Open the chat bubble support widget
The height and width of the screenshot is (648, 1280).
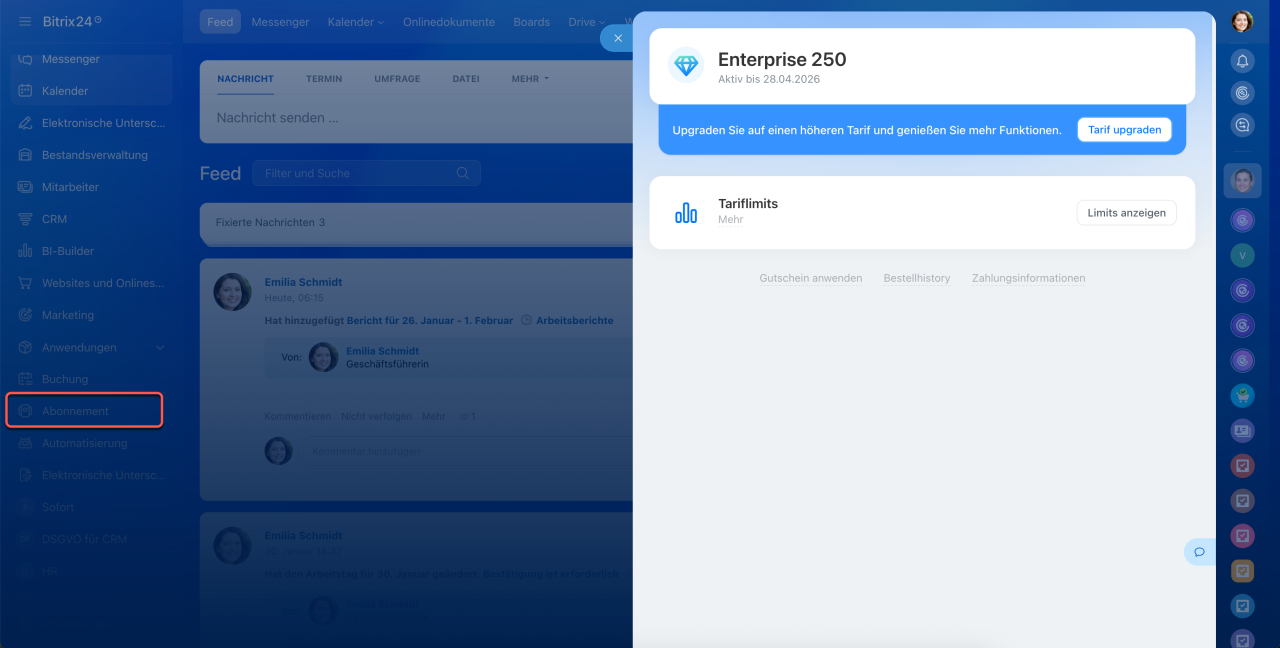pyautogui.click(x=1199, y=552)
